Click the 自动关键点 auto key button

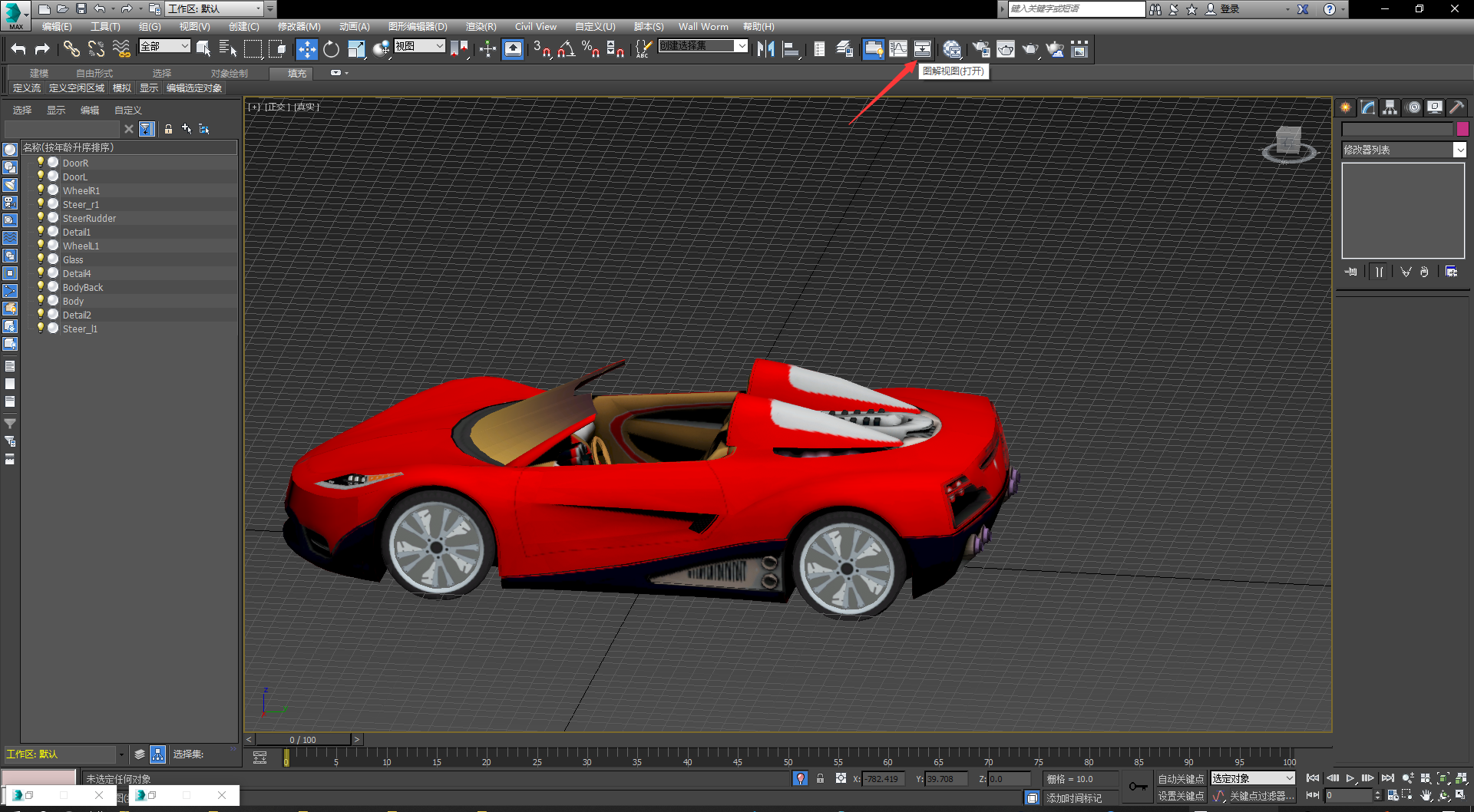pos(1180,779)
